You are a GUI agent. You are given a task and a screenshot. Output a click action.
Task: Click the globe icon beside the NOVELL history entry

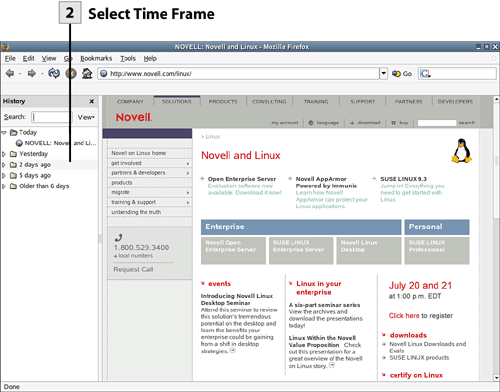(19, 143)
